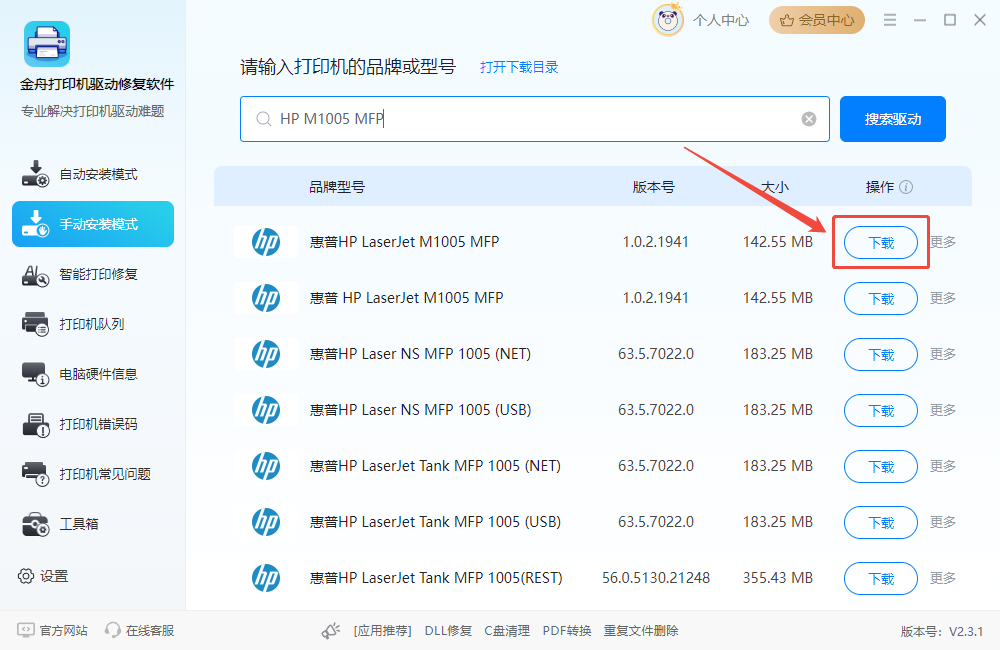
Task: Click the 应用推荐 megaphone icon
Action: (330, 631)
